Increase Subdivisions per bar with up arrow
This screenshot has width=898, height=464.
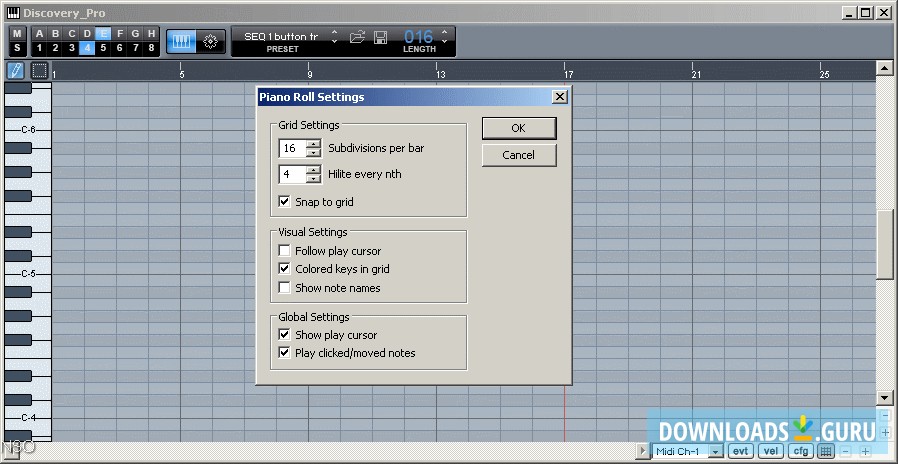click(x=313, y=144)
